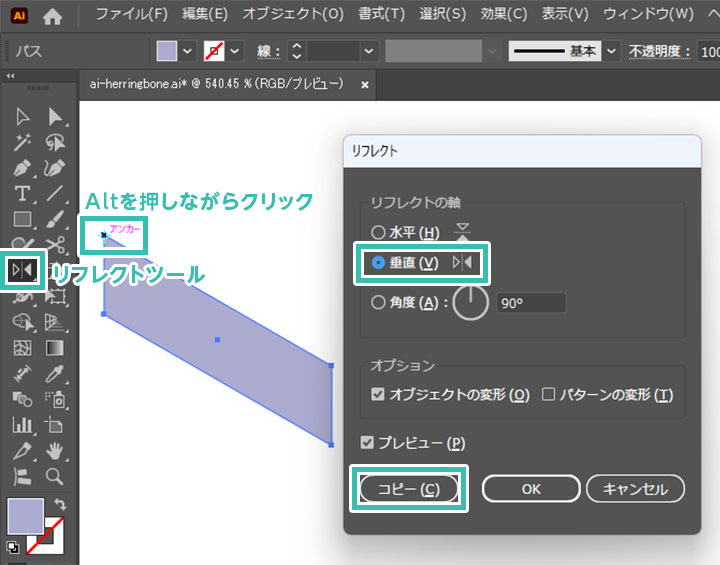Select the Eyedropper tool
Image resolution: width=720 pixels, height=565 pixels.
(55, 374)
